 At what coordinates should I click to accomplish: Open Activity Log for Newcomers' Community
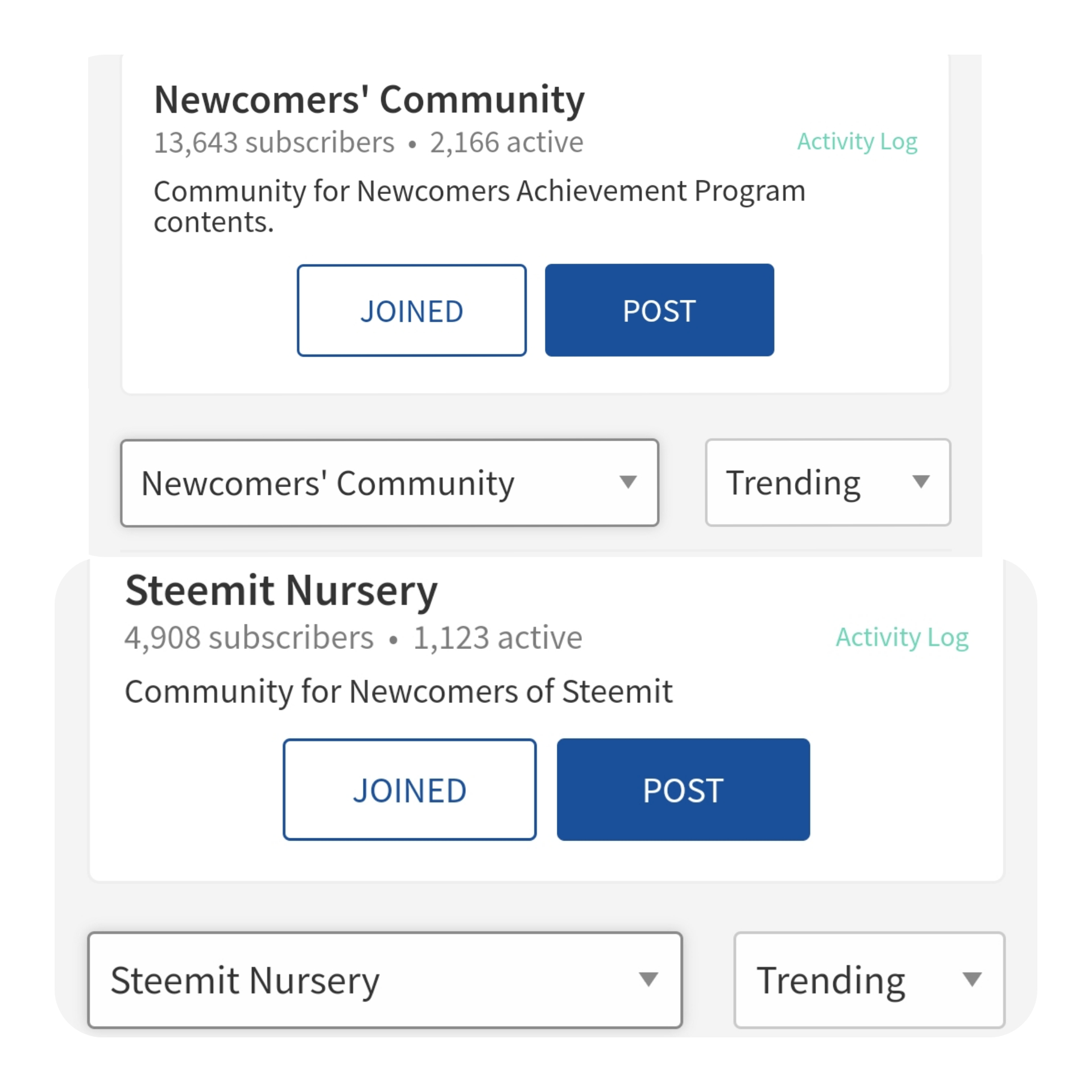pos(857,142)
